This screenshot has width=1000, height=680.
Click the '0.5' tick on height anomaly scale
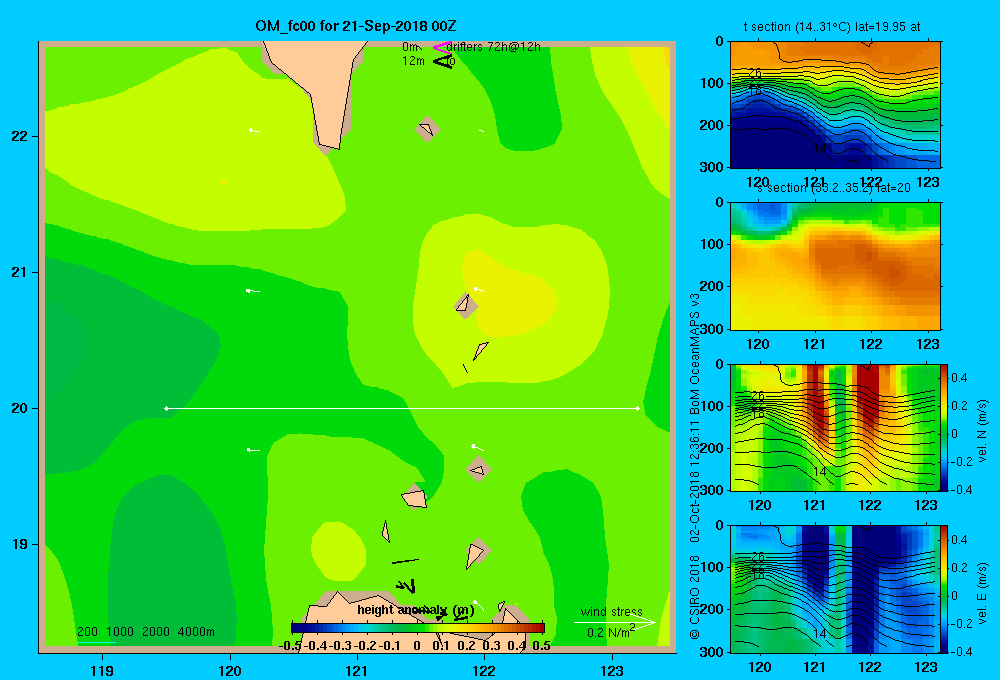[x=541, y=646]
